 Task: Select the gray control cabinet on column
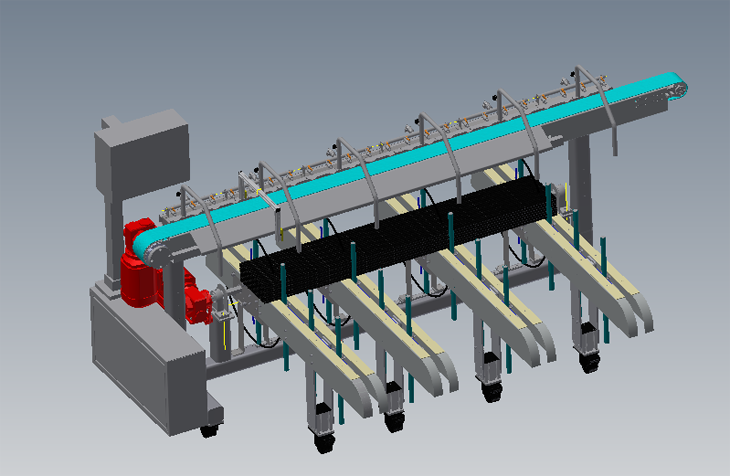(142, 160)
